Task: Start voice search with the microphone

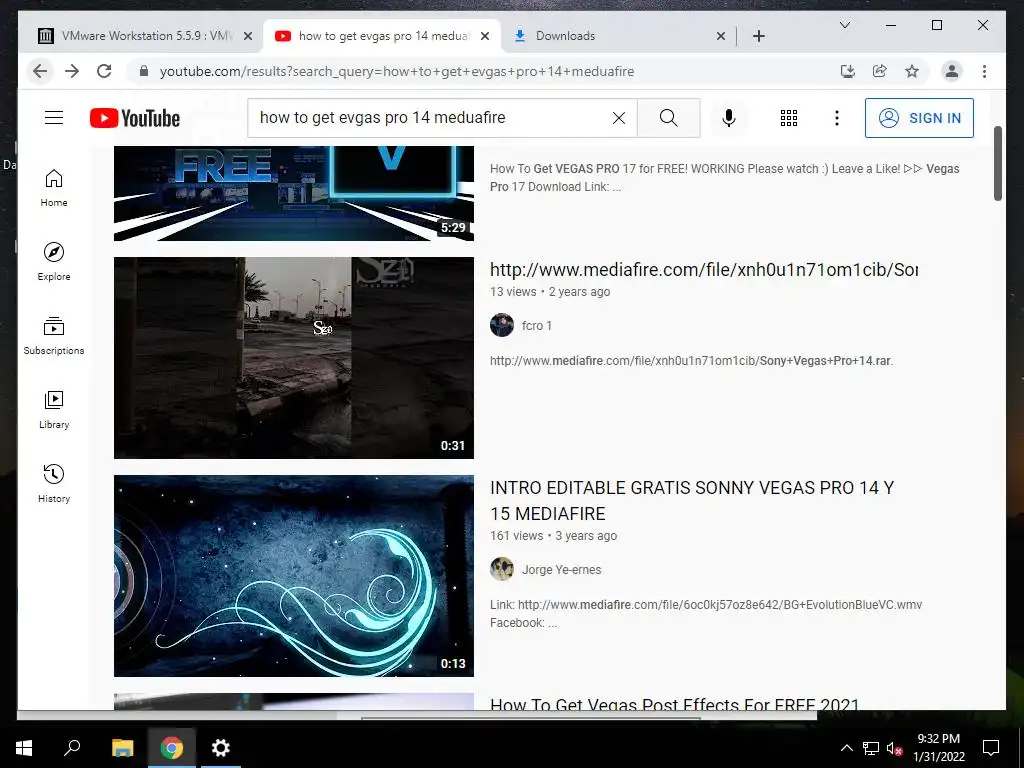Action: (729, 118)
